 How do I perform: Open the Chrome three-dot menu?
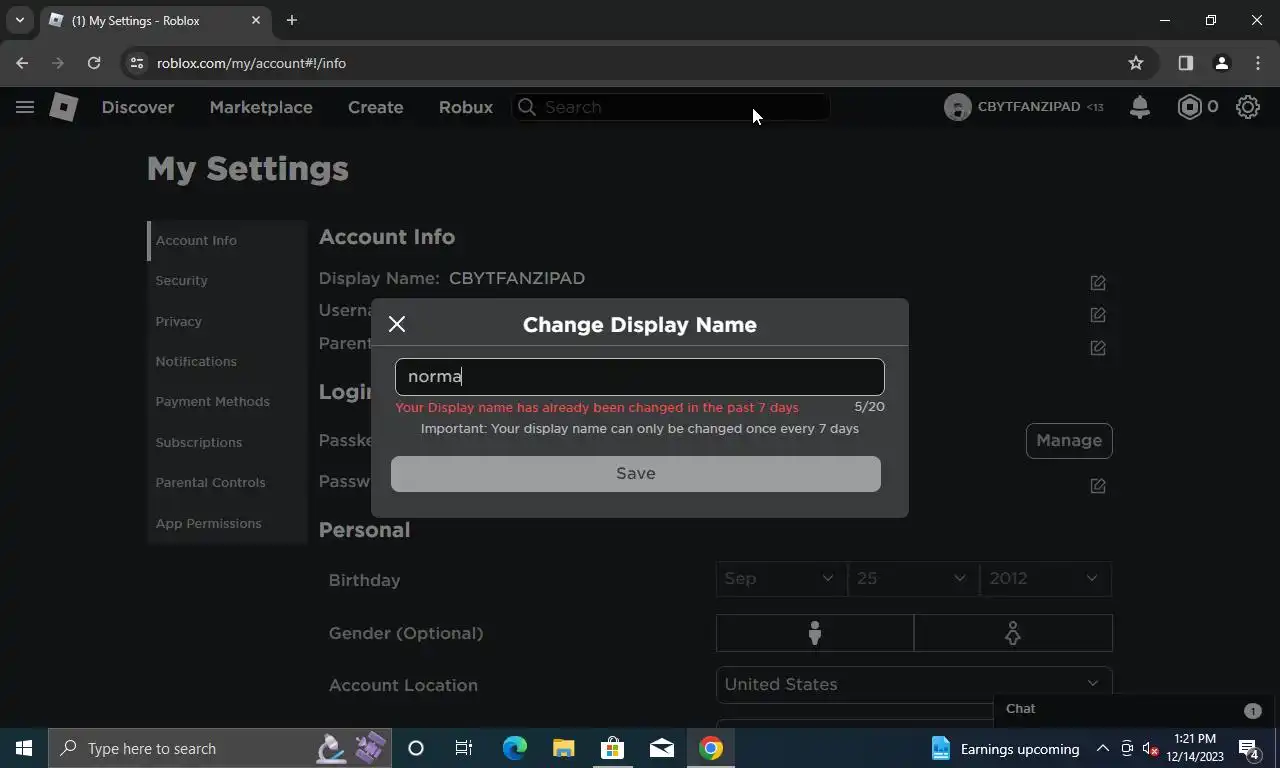tap(1258, 63)
